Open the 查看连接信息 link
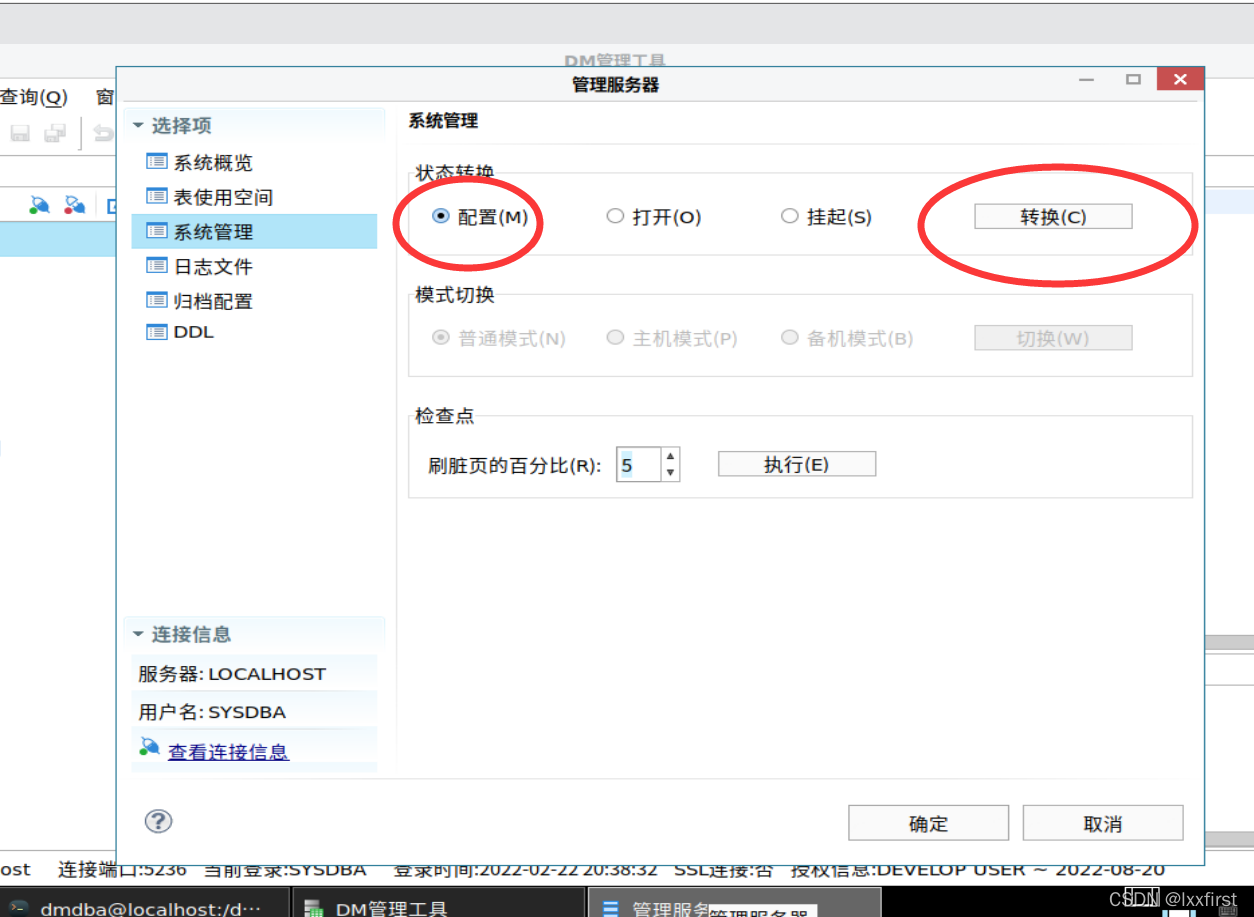The height and width of the screenshot is (917, 1254). click(x=228, y=752)
